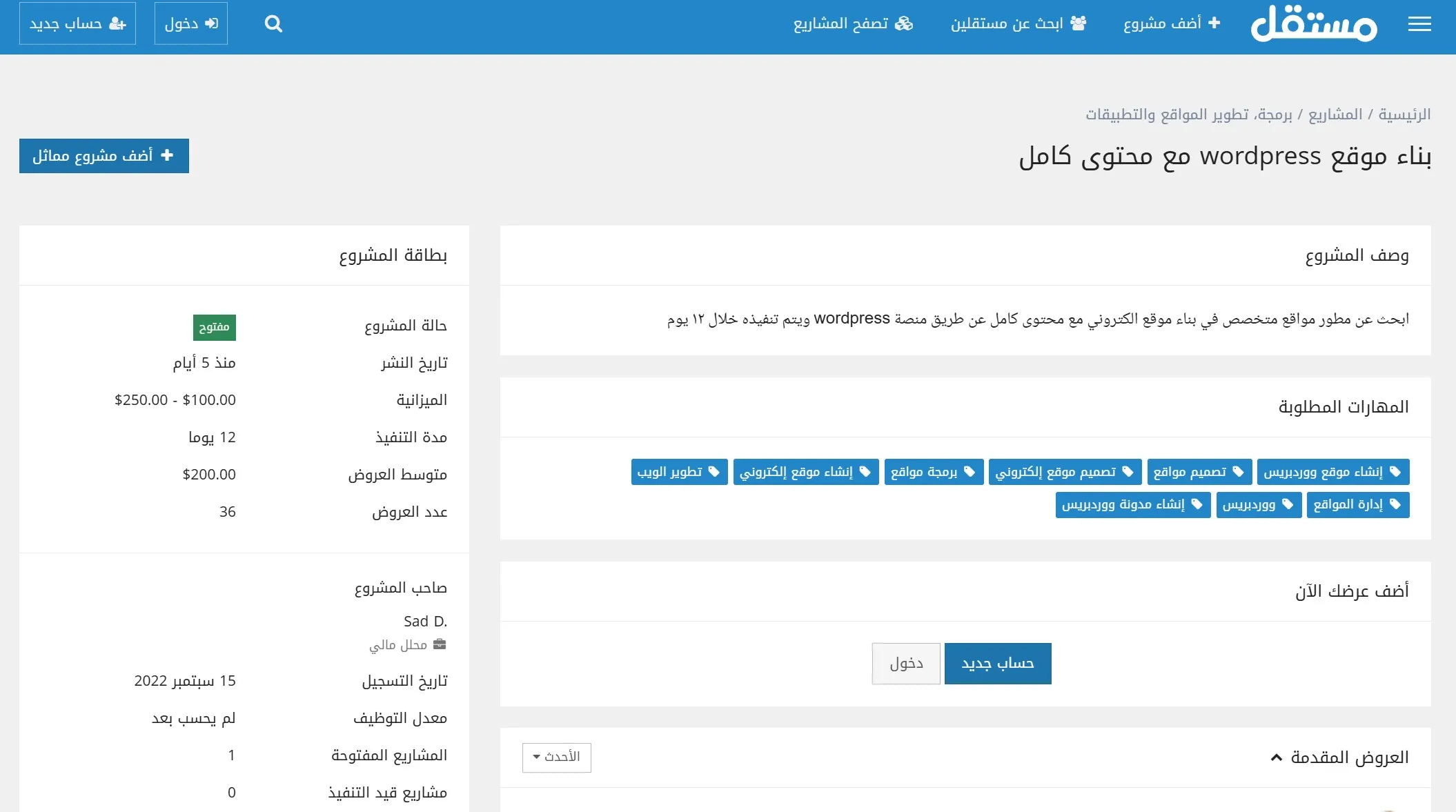Click the search magnifier icon
The height and width of the screenshot is (812, 1456).
pyautogui.click(x=273, y=24)
